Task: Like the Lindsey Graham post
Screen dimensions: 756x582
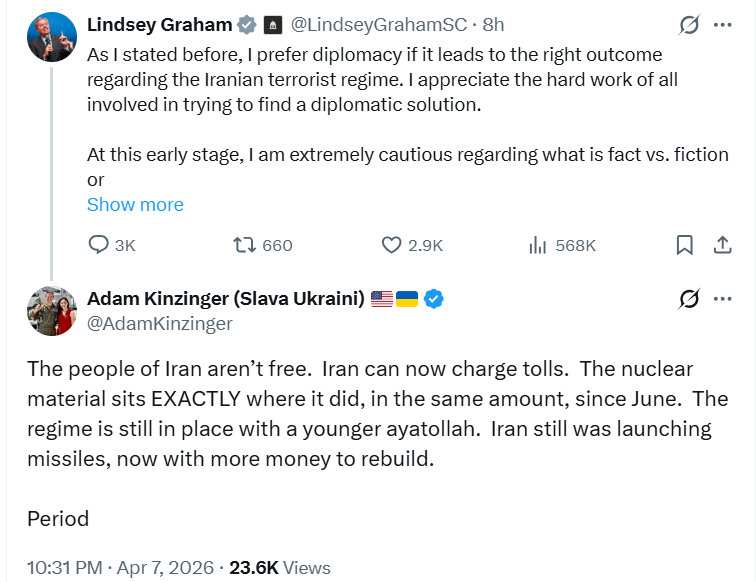Action: [393, 245]
